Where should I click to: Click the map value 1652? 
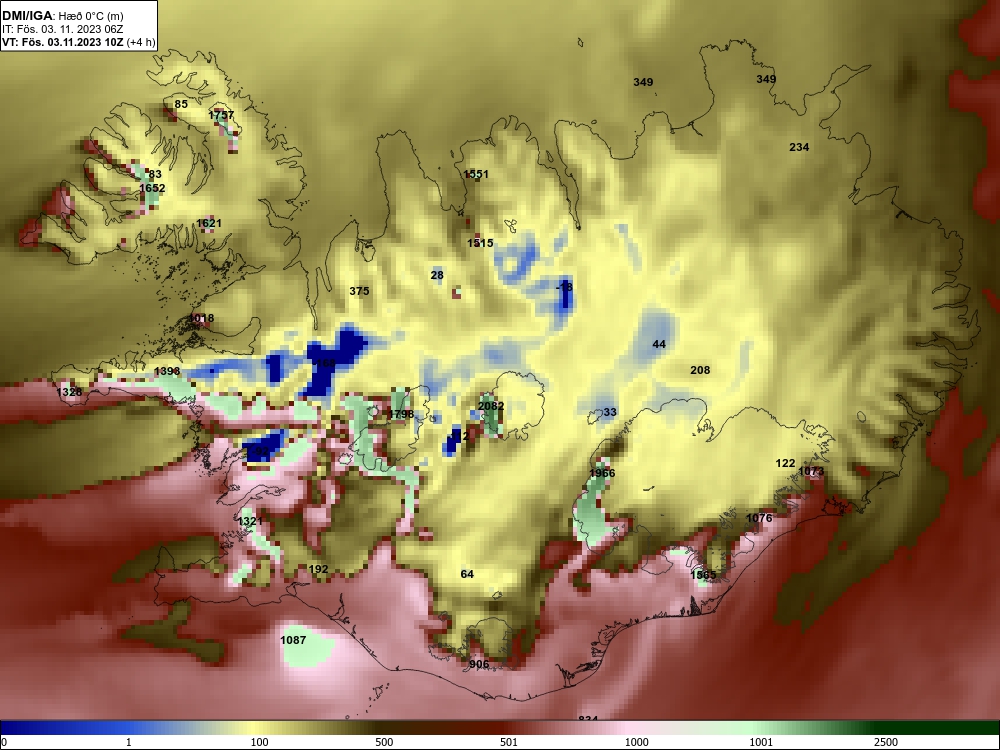tap(152, 188)
